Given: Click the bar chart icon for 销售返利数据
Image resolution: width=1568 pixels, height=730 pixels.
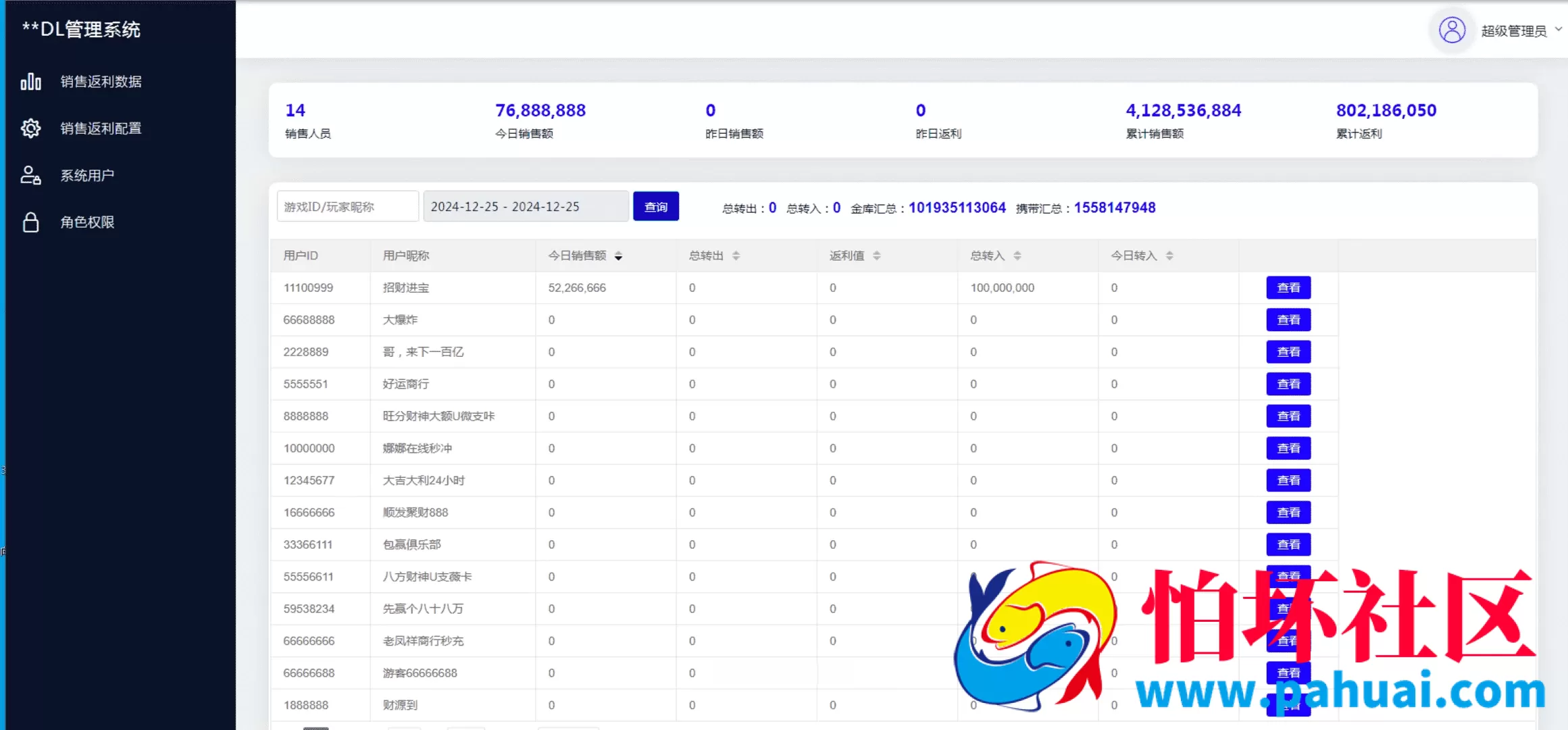Looking at the screenshot, I should tap(30, 82).
